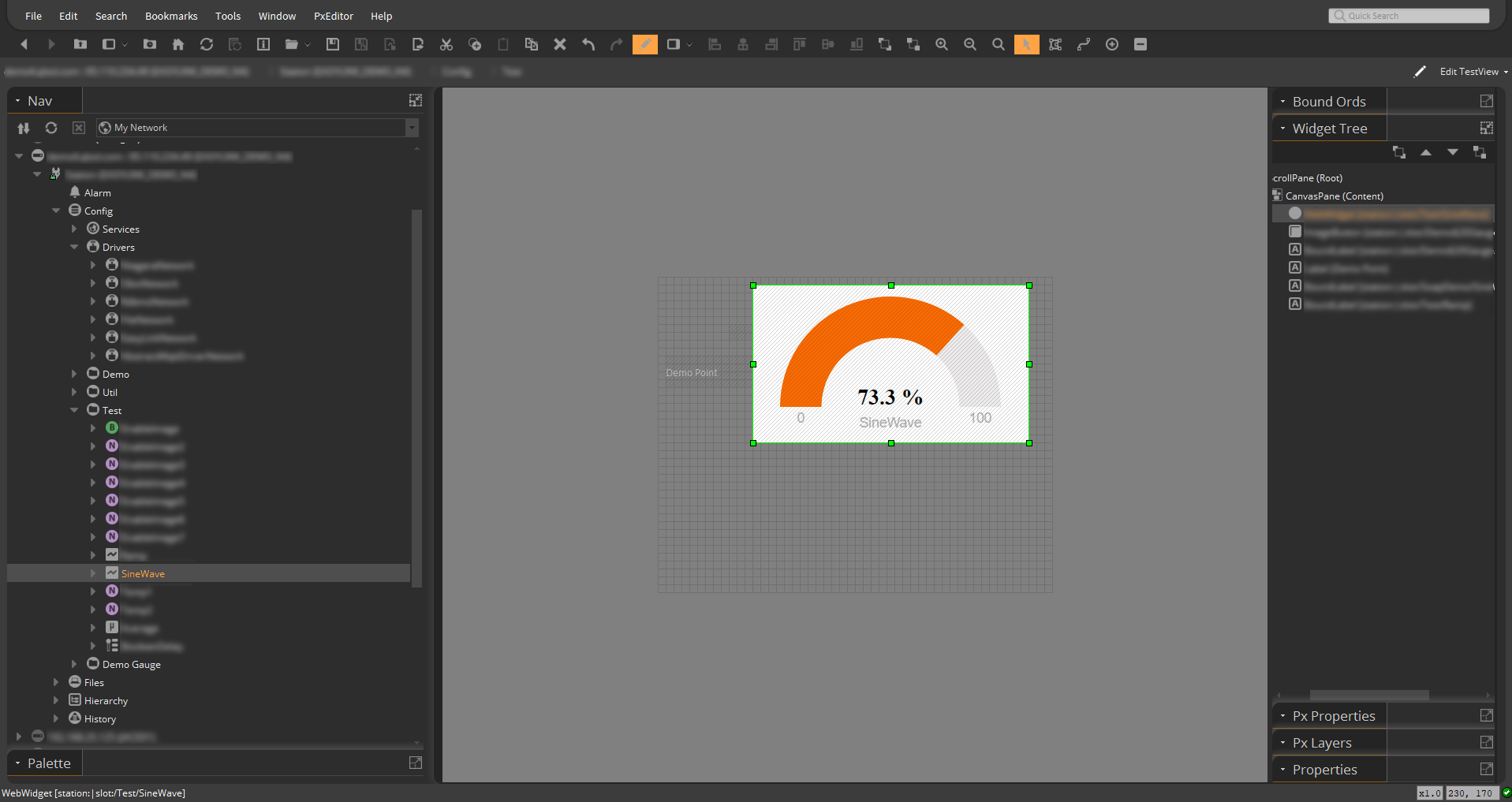Expand the Demo Gauge node

(74, 664)
